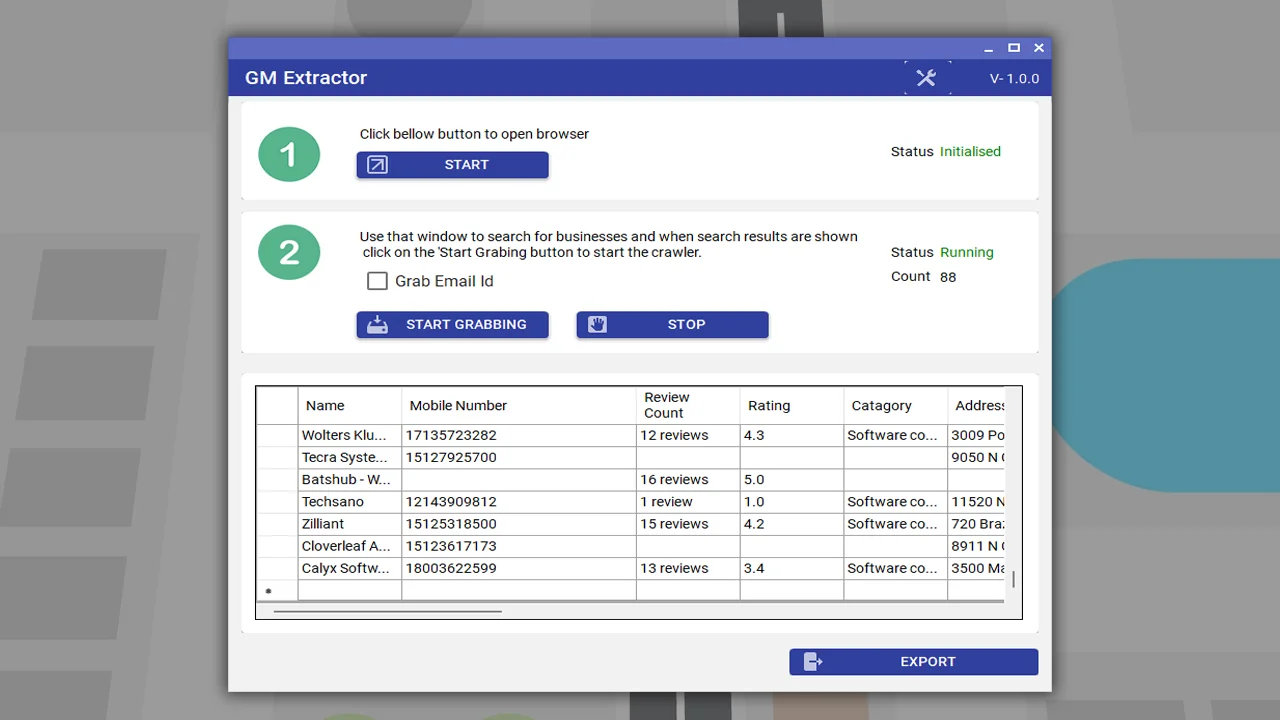Minimize the GM Extractor window
This screenshot has height=720, width=1280.
(988, 48)
